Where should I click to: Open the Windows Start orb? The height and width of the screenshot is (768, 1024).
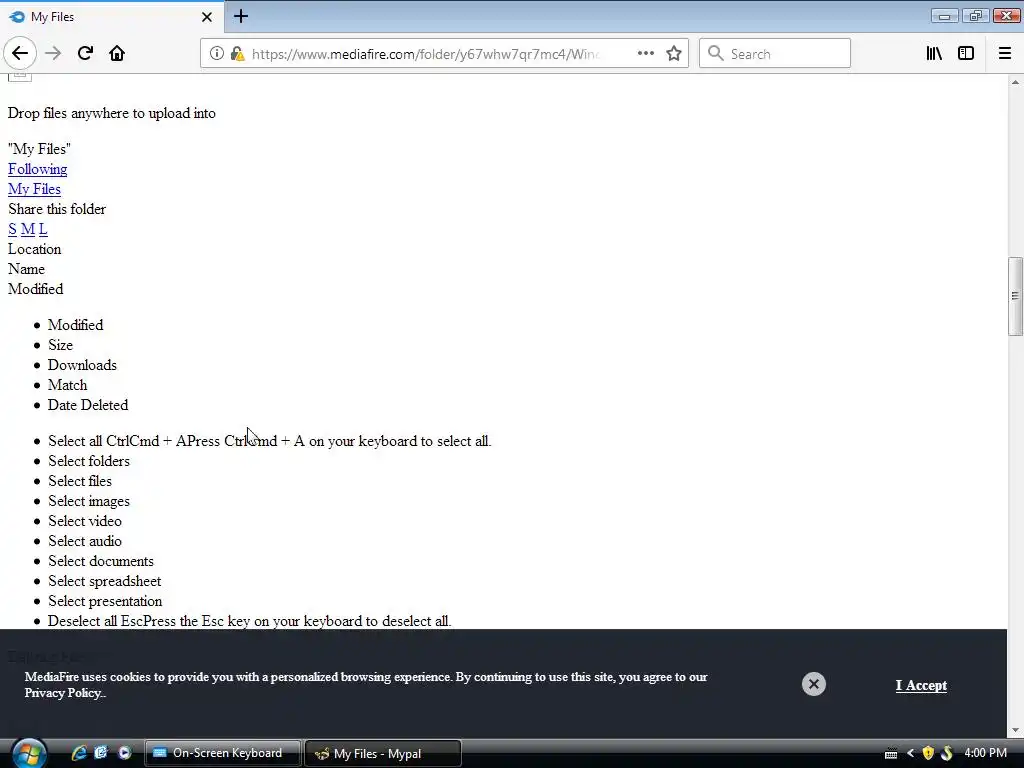click(x=29, y=753)
